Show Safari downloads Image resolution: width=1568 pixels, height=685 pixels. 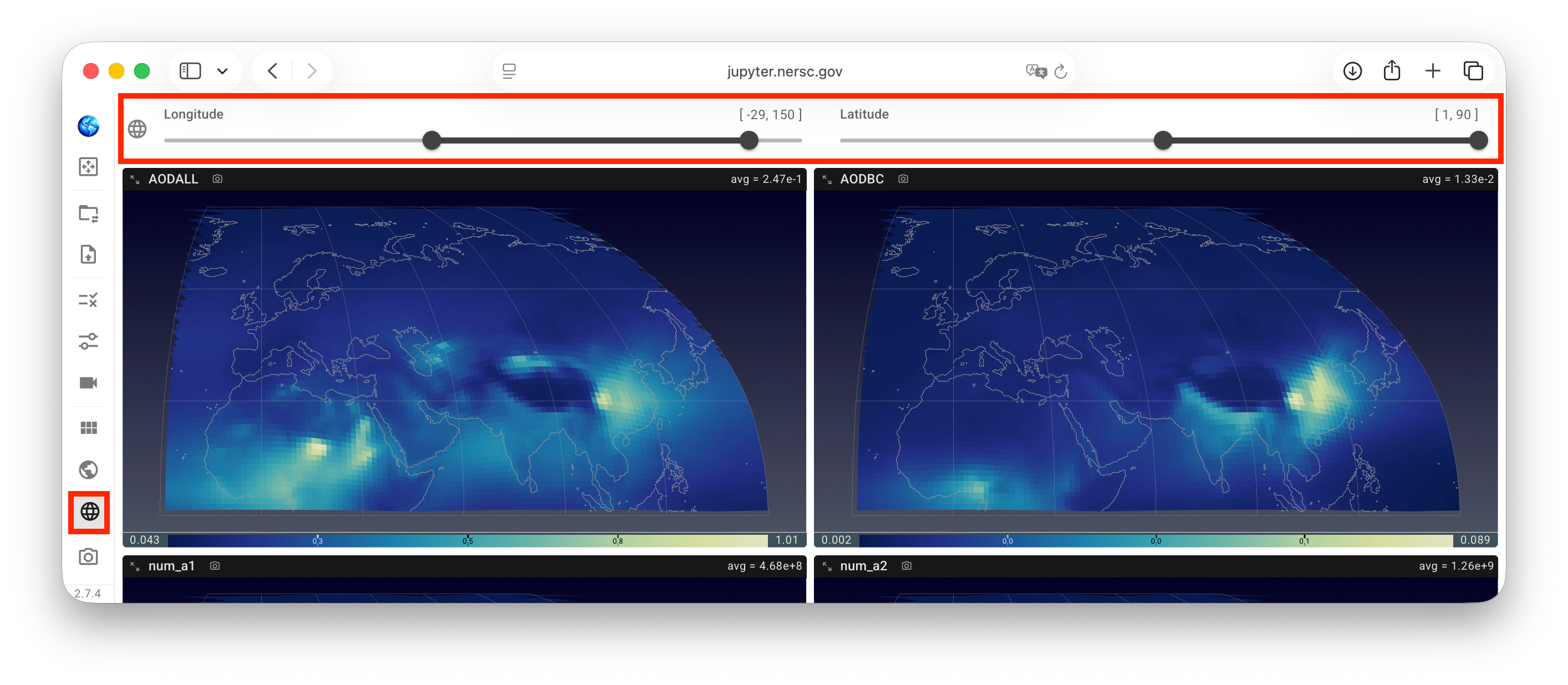coord(1352,71)
